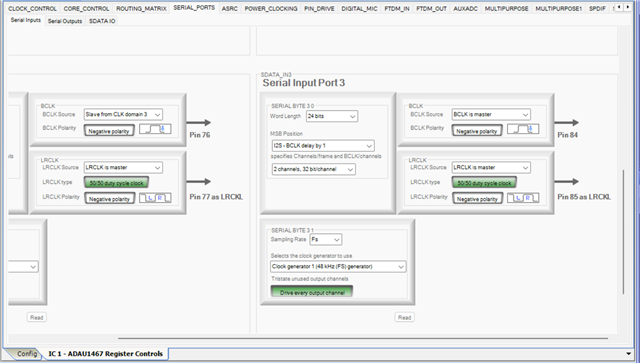Open Sampling Rate Fs dropdown
This screenshot has height=363, width=640.
click(326, 240)
